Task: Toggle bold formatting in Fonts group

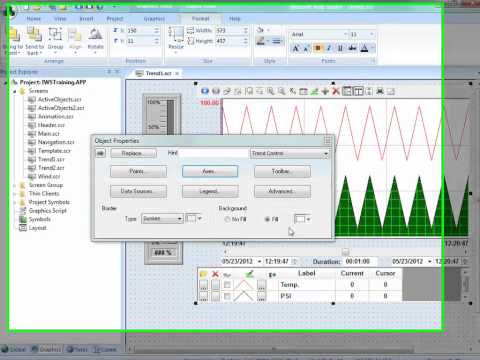Action: (x=318, y=49)
